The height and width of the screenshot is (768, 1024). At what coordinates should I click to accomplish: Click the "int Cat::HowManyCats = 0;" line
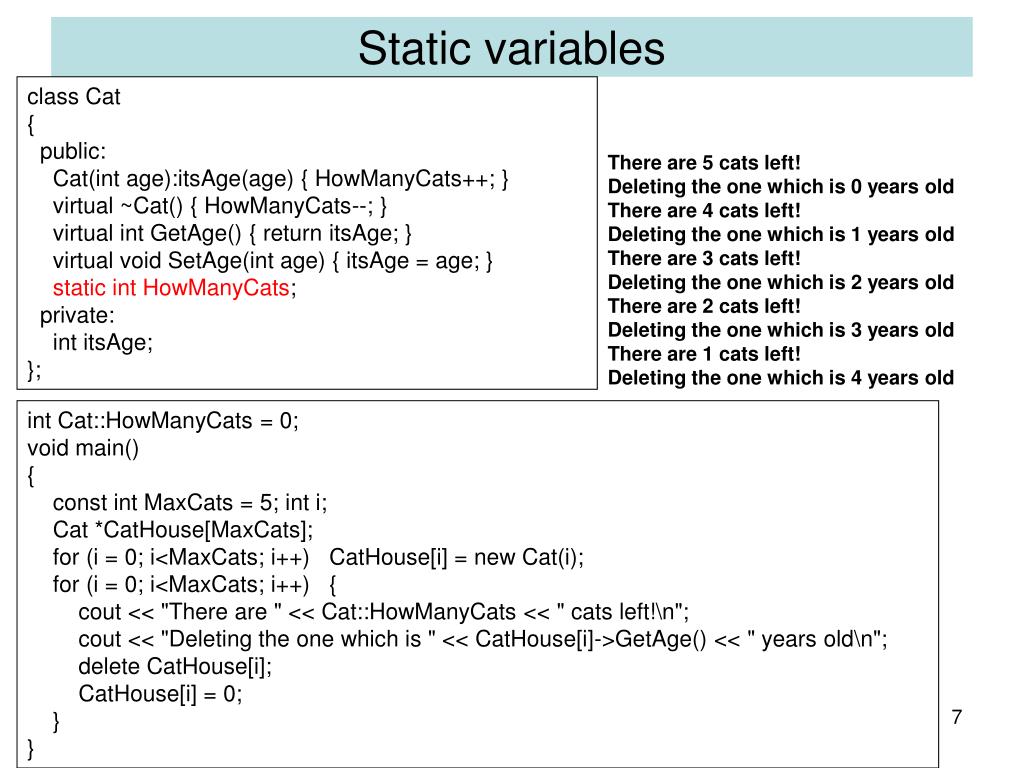(x=163, y=421)
